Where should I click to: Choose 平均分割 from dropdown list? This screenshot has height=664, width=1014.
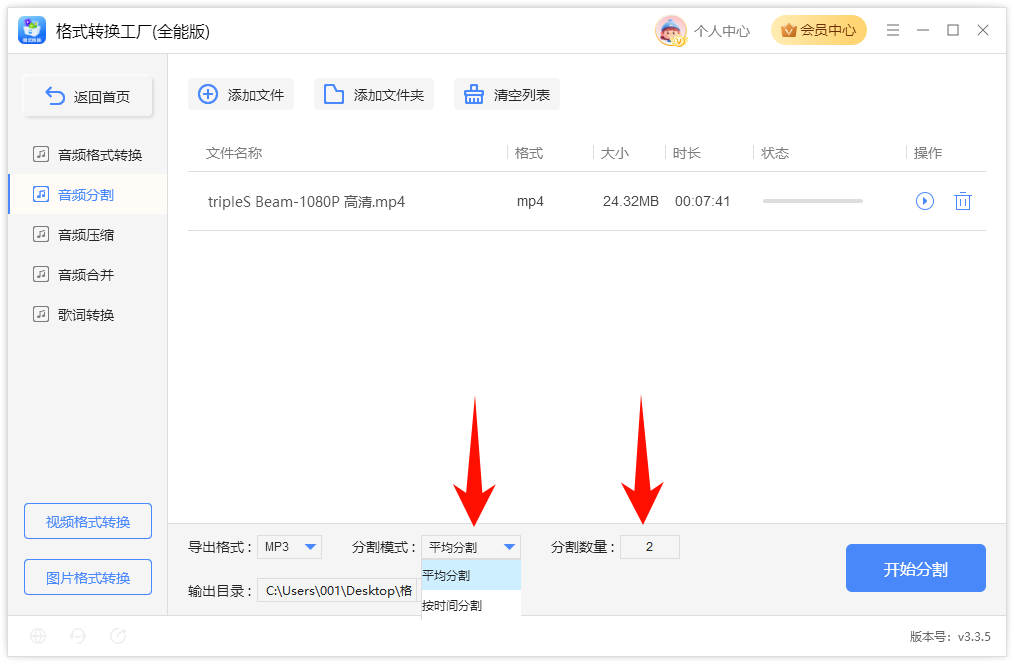[471, 575]
